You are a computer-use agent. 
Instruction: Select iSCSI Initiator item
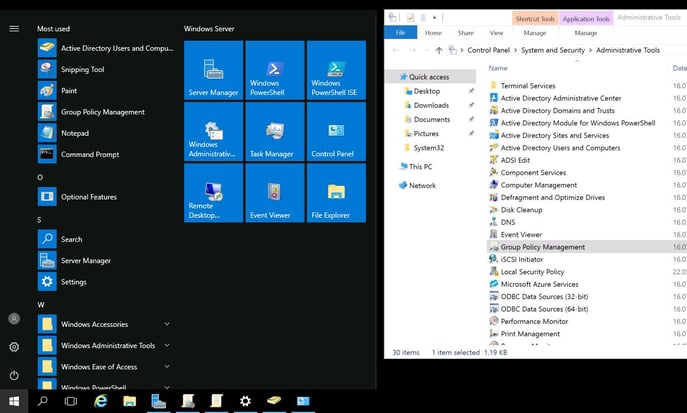tap(521, 259)
